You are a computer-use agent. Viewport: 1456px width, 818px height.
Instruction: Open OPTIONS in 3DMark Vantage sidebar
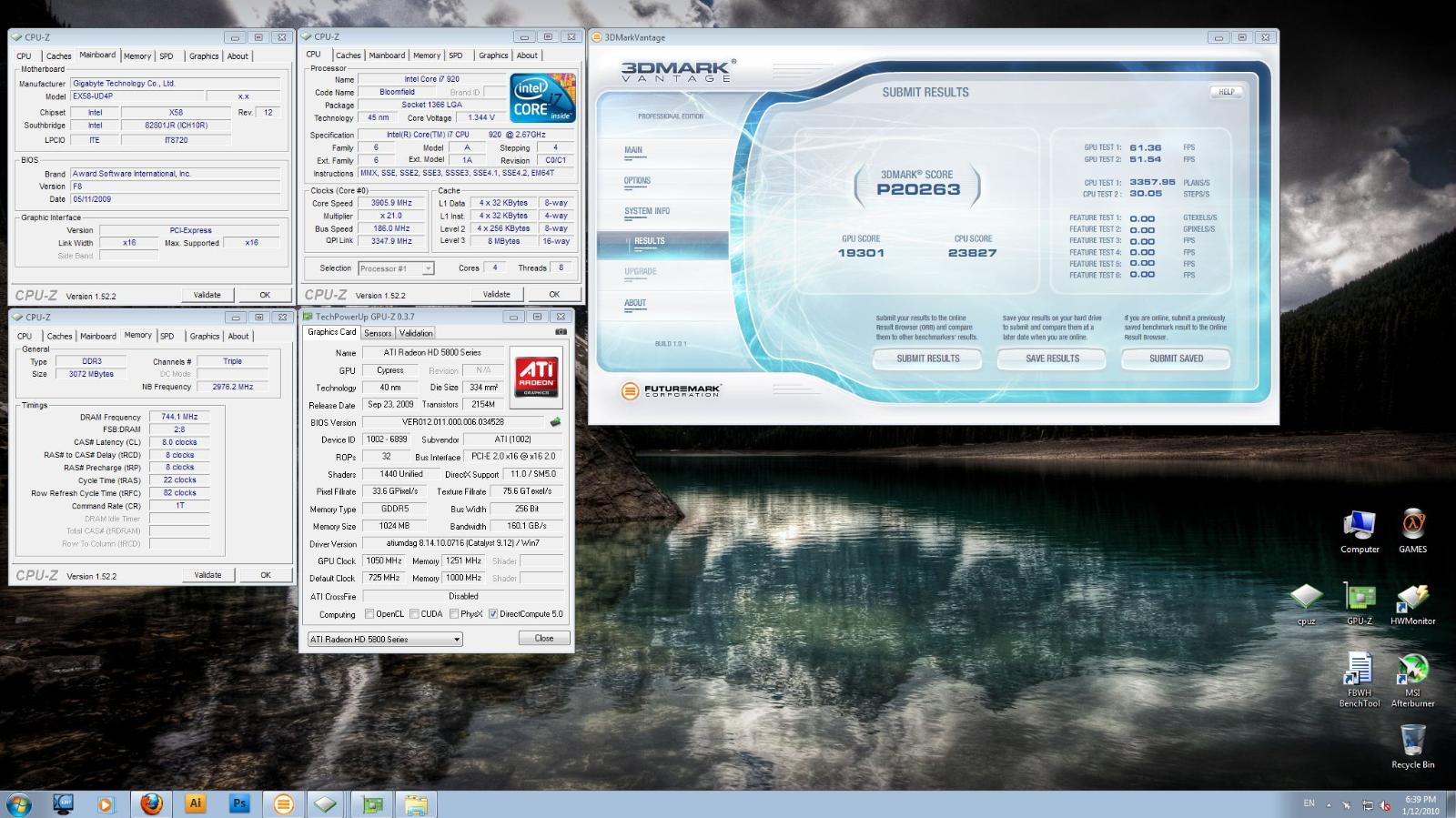[x=637, y=180]
